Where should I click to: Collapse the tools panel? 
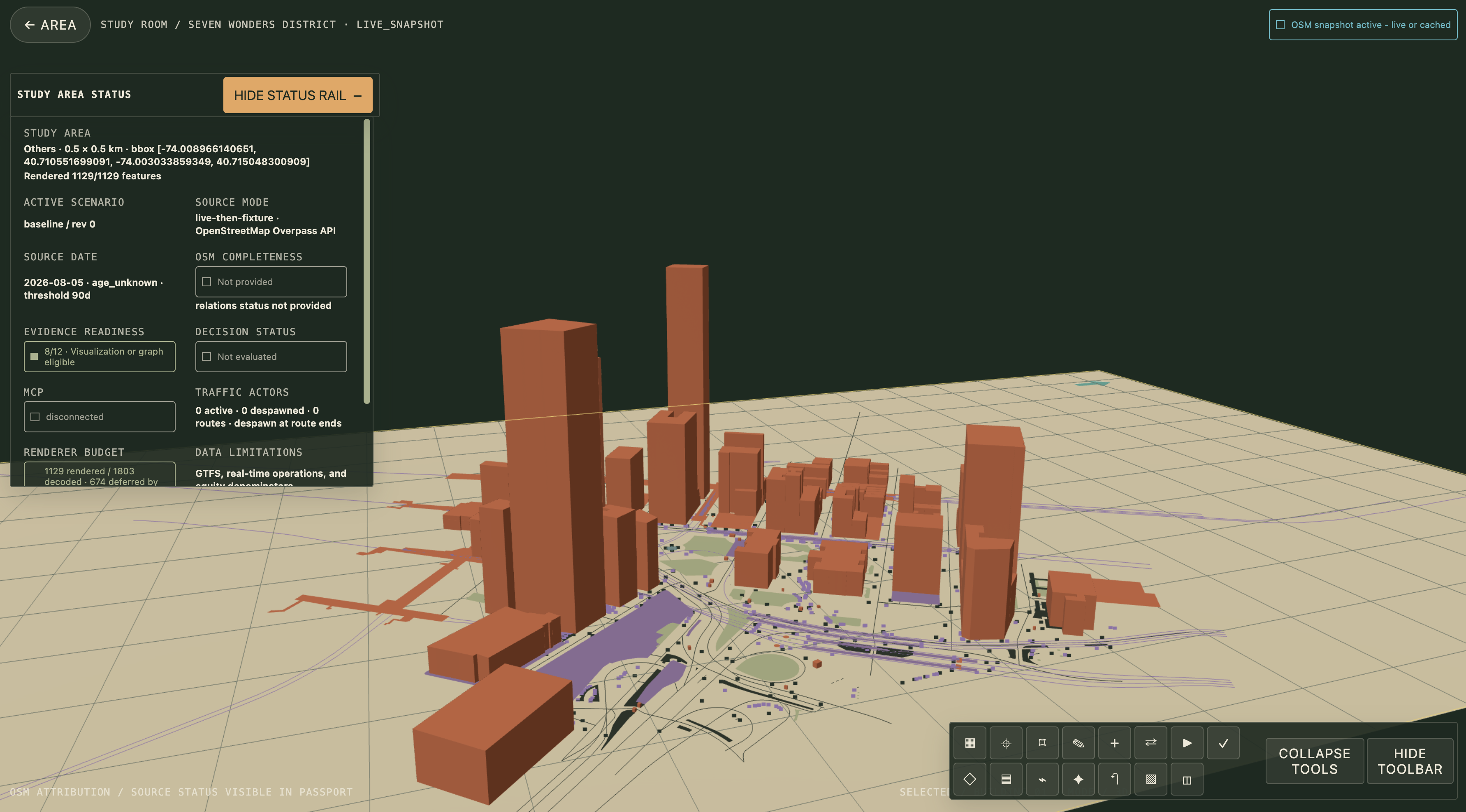1314,761
